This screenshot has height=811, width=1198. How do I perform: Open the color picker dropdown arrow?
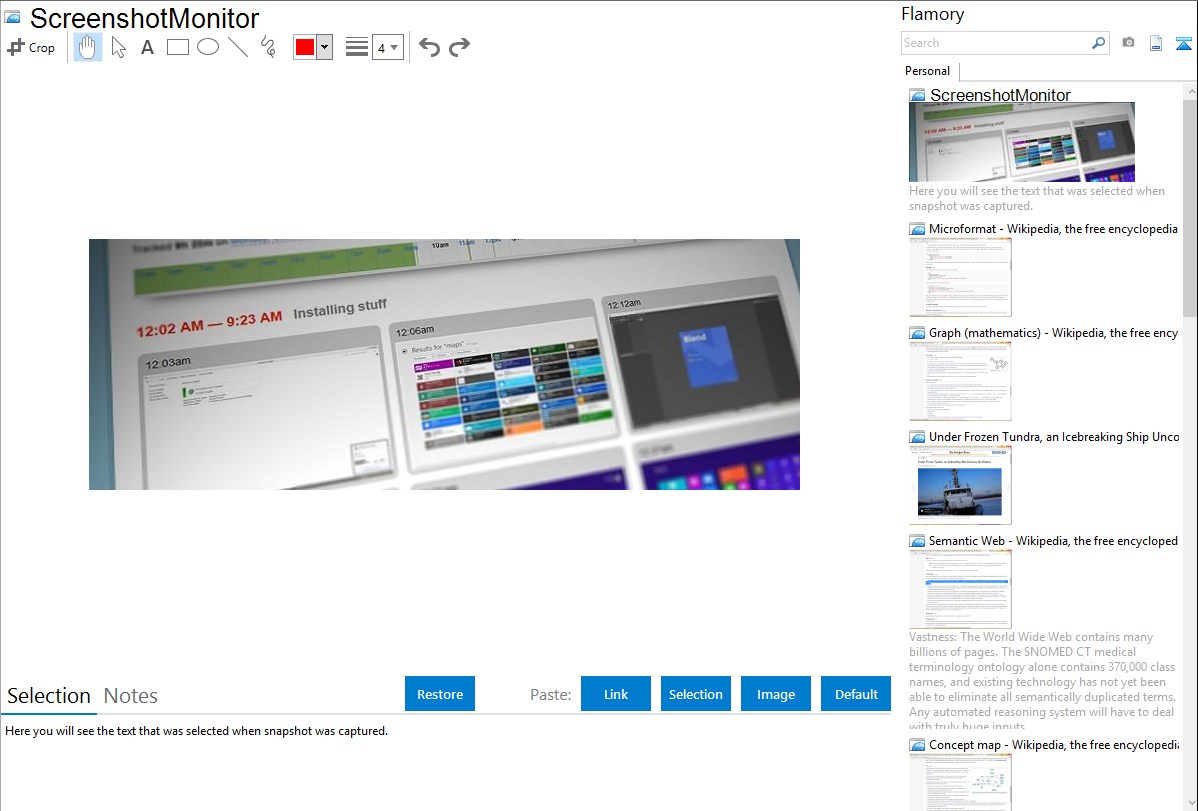pos(325,47)
